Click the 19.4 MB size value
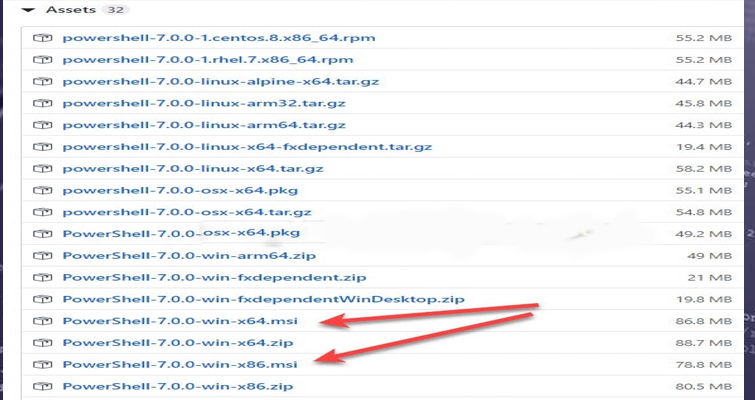 [x=703, y=147]
